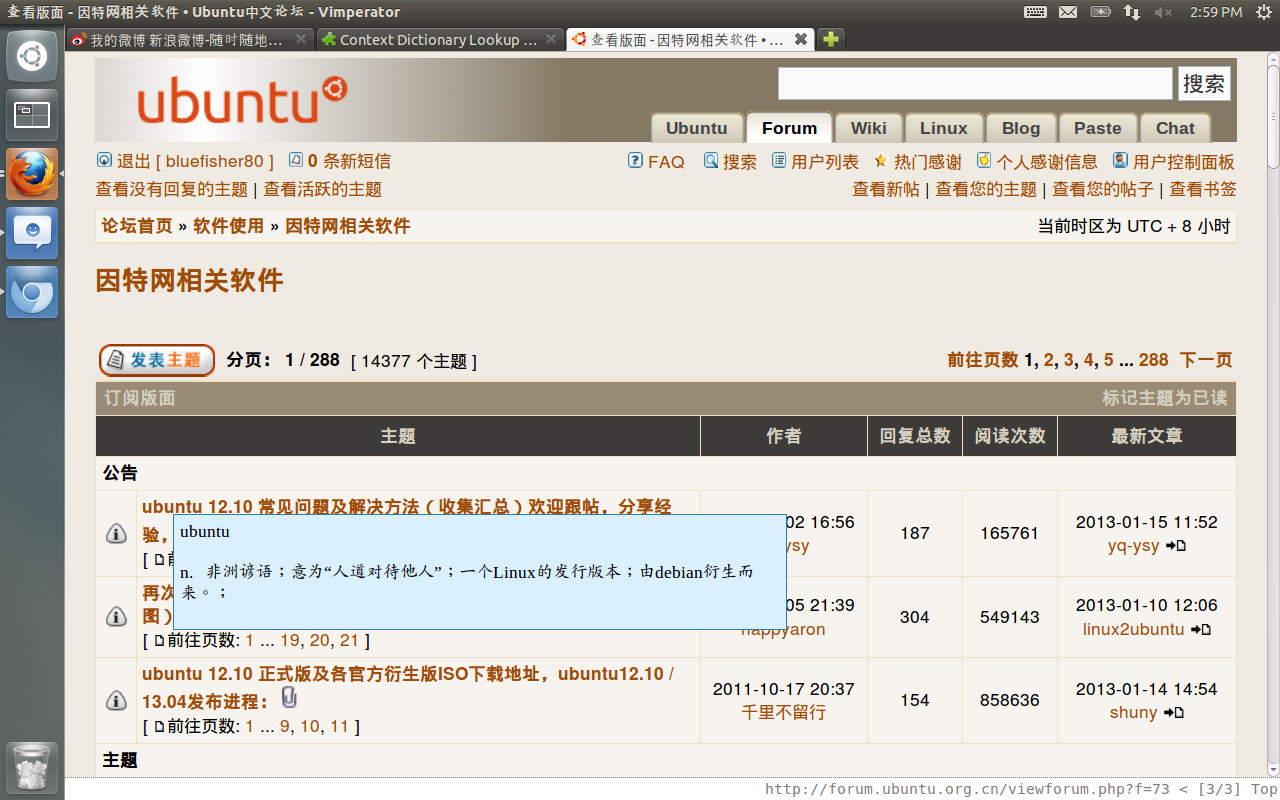Select the Forum navigation tab
Viewport: 1280px width, 800px height.
[789, 128]
